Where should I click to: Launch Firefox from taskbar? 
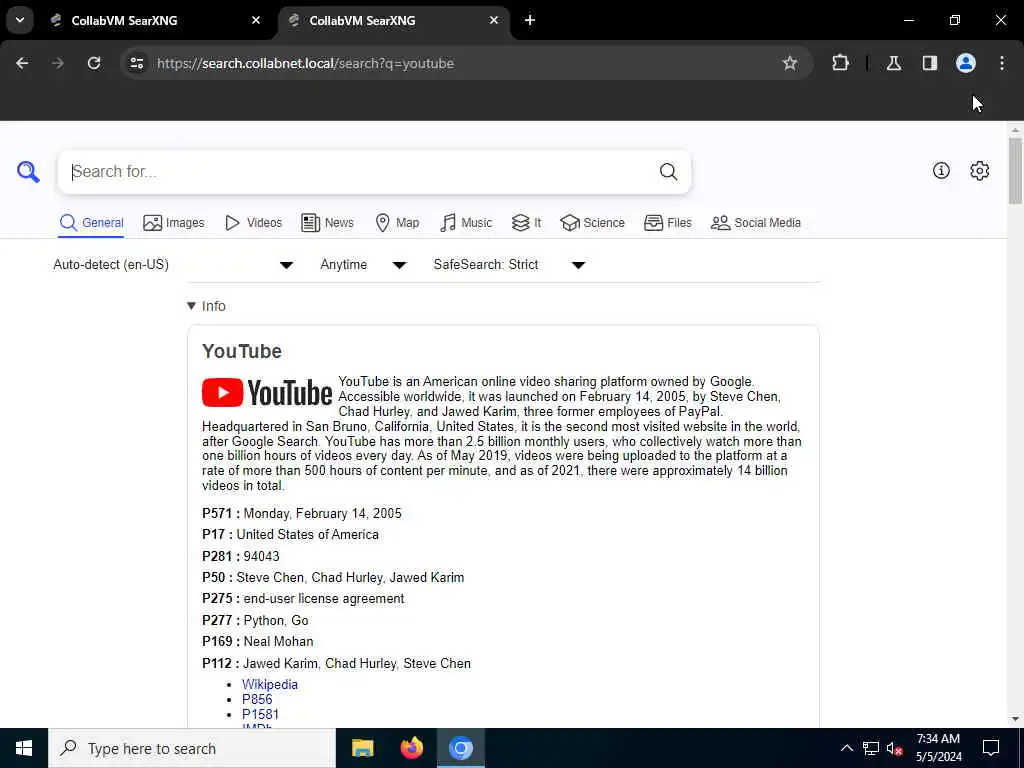[x=411, y=748]
